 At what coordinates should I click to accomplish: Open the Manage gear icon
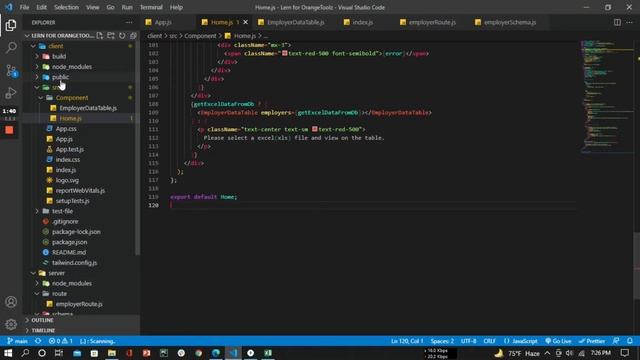point(11,324)
